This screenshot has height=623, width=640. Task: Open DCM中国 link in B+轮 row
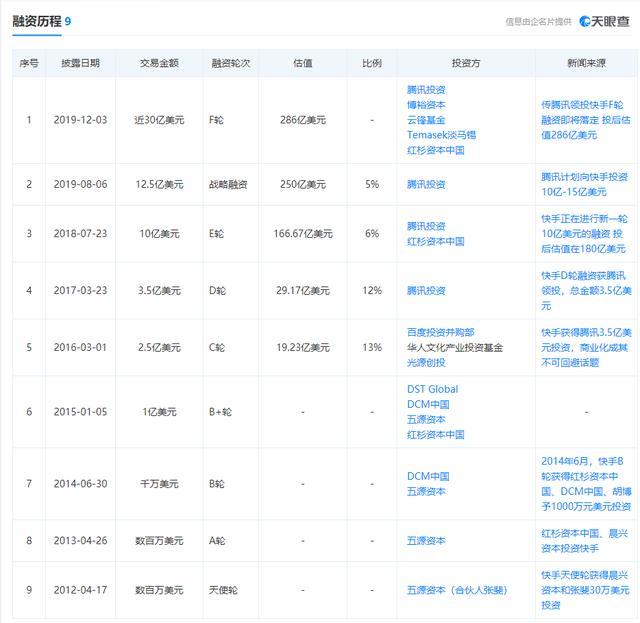point(428,405)
